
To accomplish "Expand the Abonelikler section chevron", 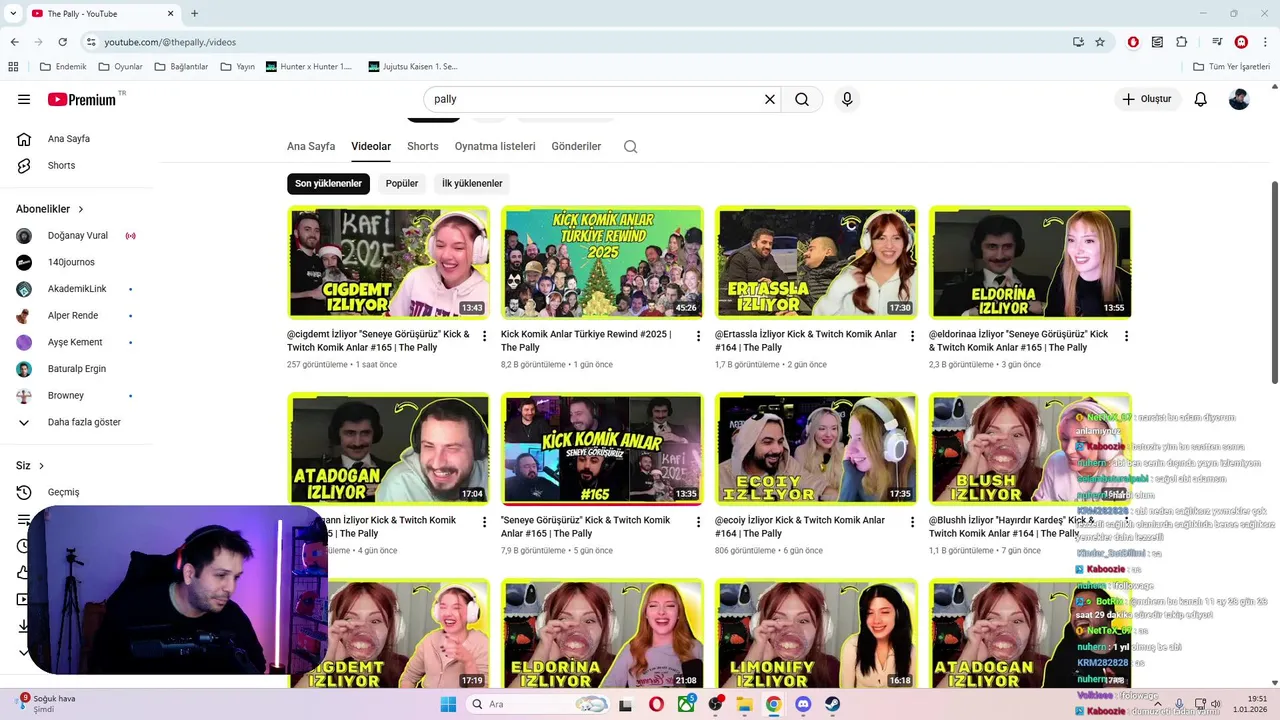I will (81, 209).
